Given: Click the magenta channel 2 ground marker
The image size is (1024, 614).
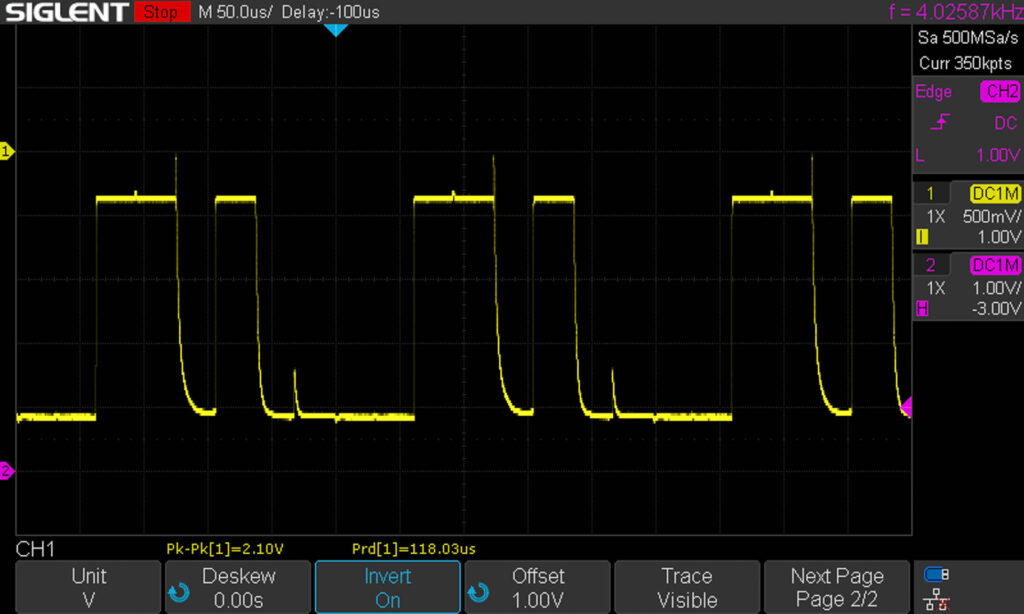Looking at the screenshot, I should 7,470.
